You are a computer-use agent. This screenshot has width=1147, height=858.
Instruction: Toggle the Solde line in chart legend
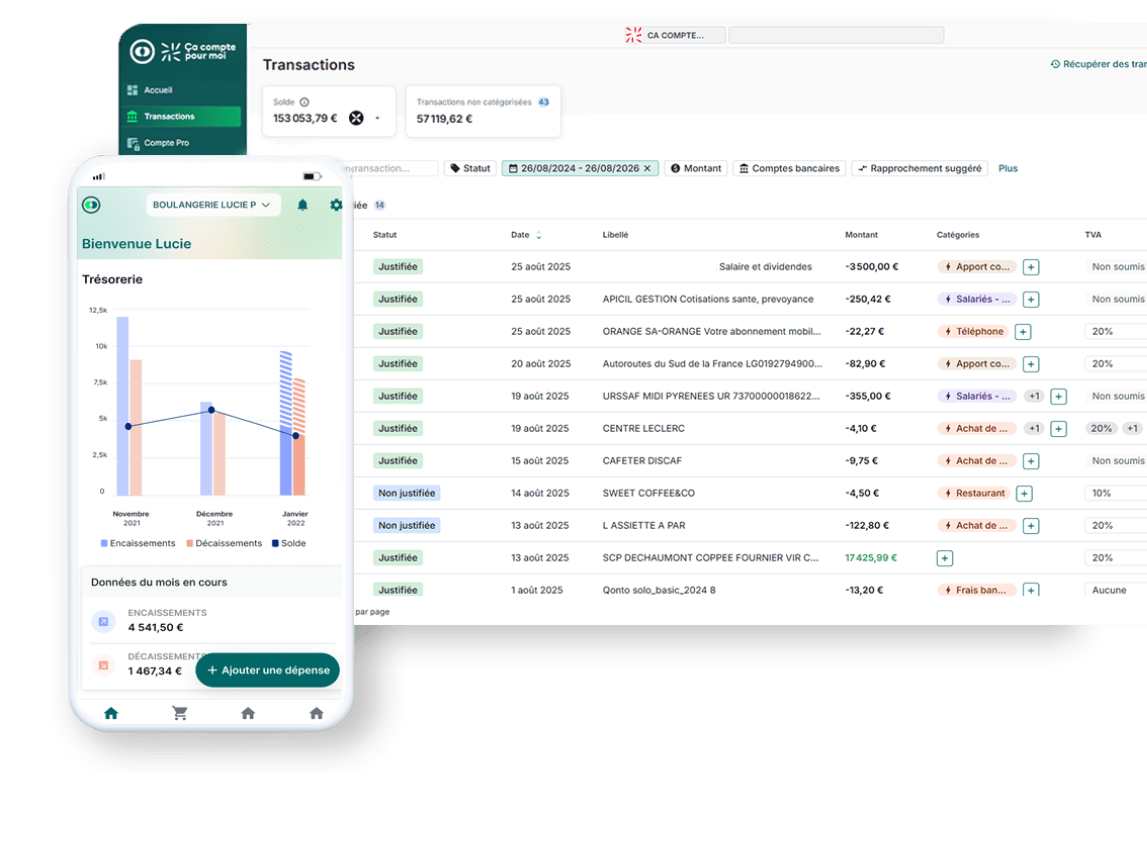pos(288,544)
